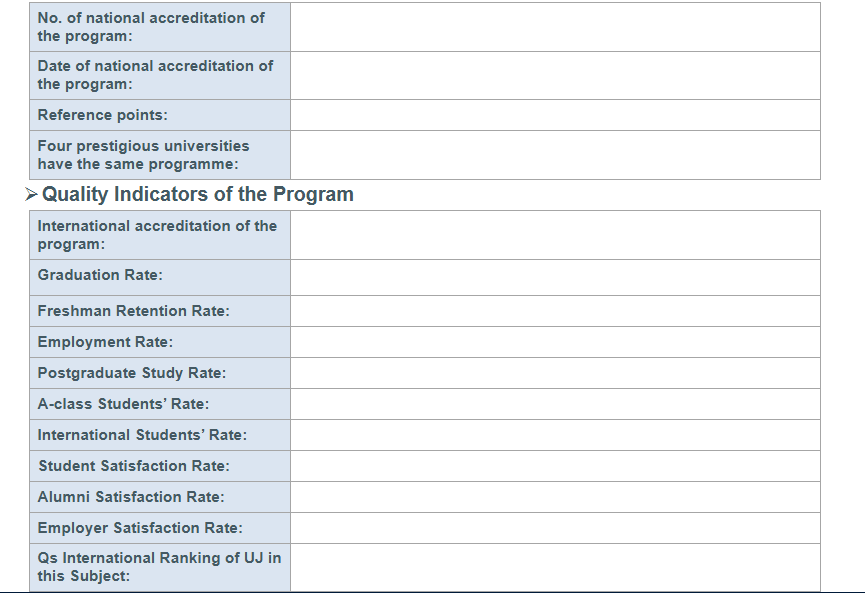Click the Reference points label
This screenshot has height=593, width=865.
[x=103, y=115]
